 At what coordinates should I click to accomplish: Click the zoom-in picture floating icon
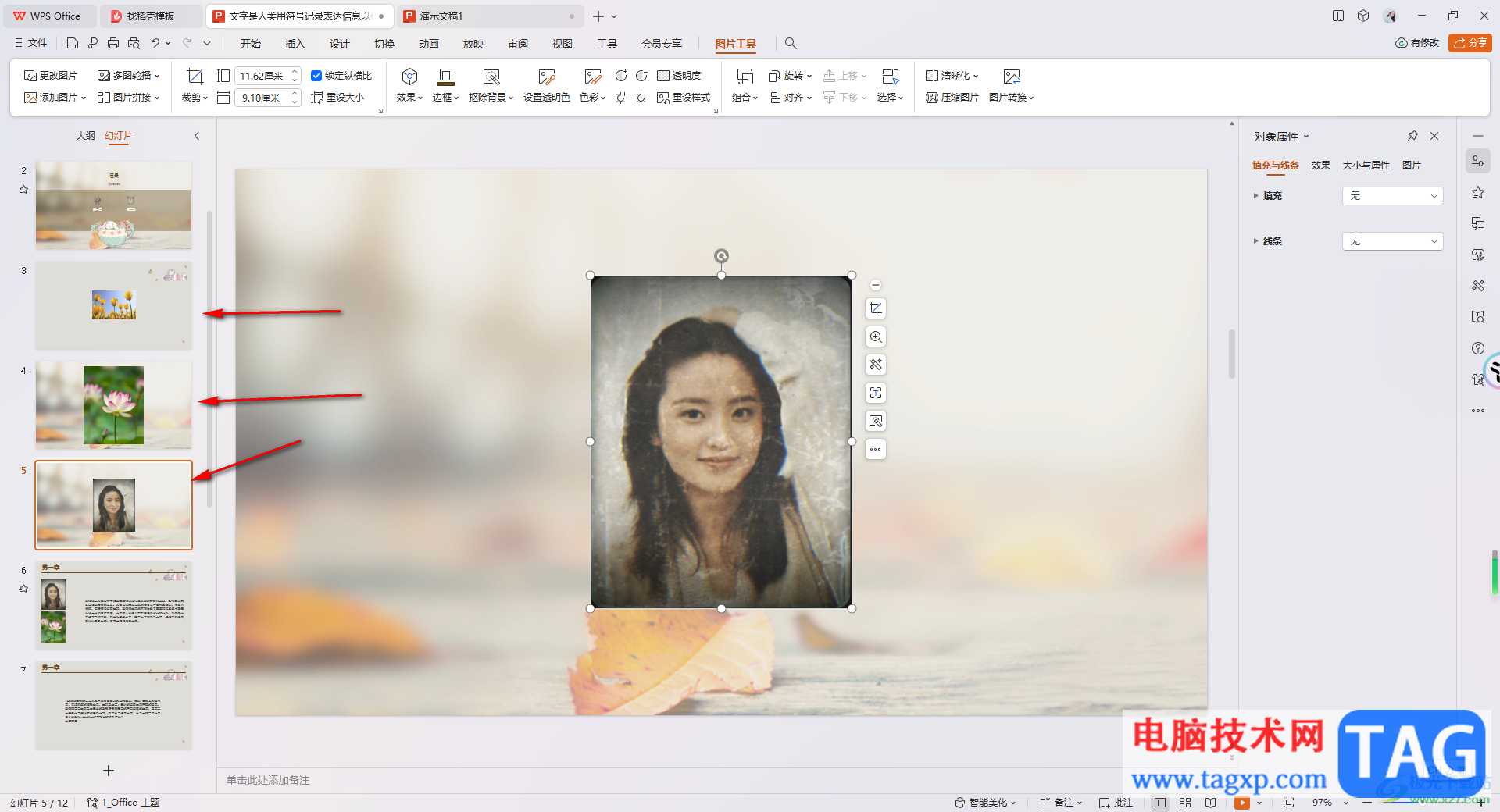[876, 337]
